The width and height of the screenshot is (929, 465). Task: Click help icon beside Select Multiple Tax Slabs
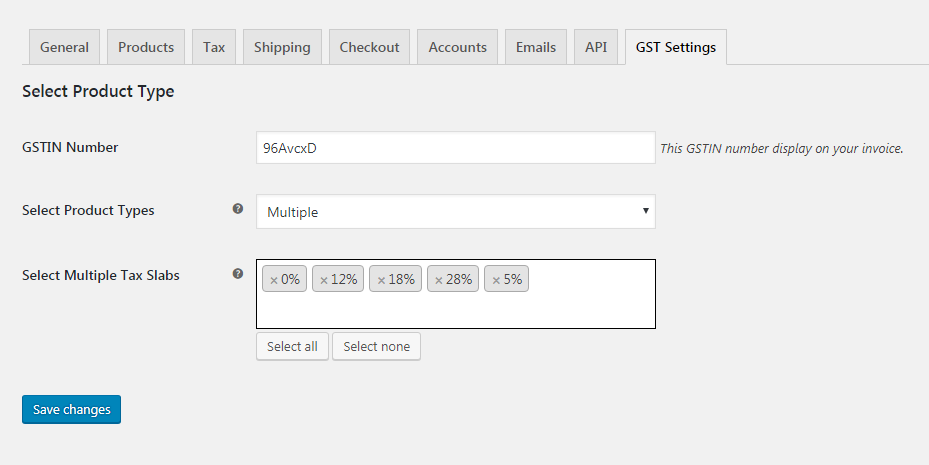coord(238,273)
